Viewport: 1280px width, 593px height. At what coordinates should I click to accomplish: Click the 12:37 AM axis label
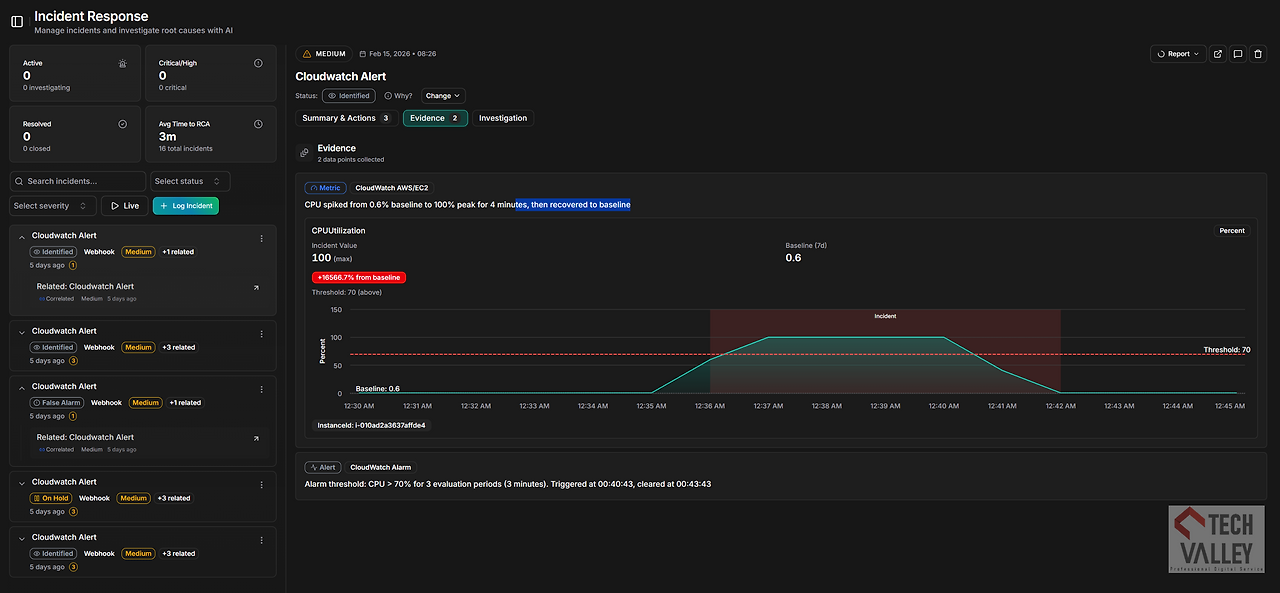tap(768, 406)
